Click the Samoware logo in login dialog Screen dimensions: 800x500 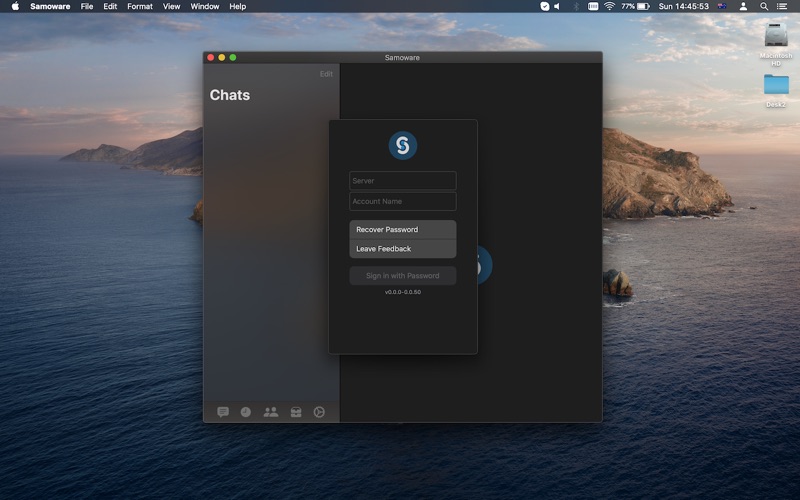click(x=403, y=145)
